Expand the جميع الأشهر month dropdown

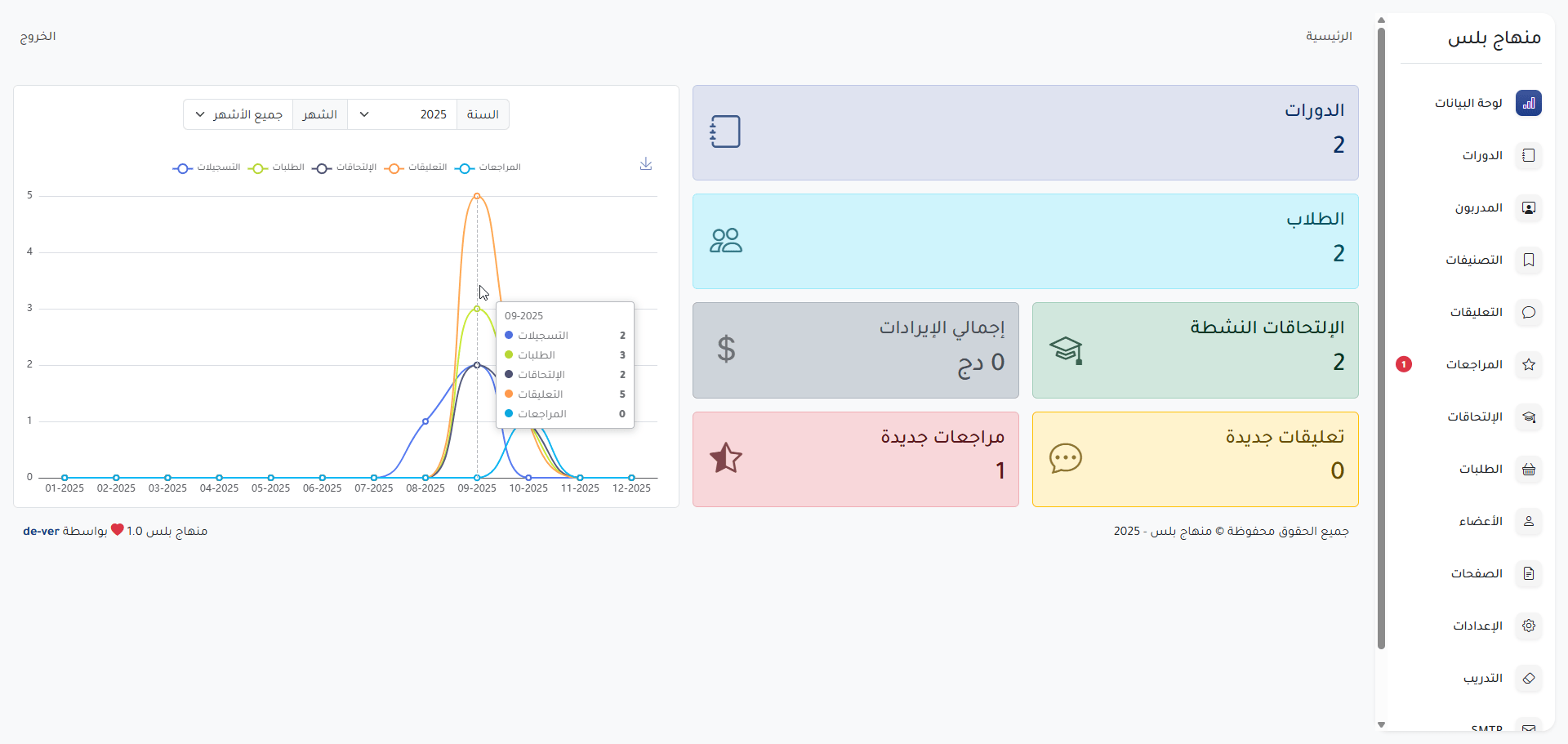238,115
